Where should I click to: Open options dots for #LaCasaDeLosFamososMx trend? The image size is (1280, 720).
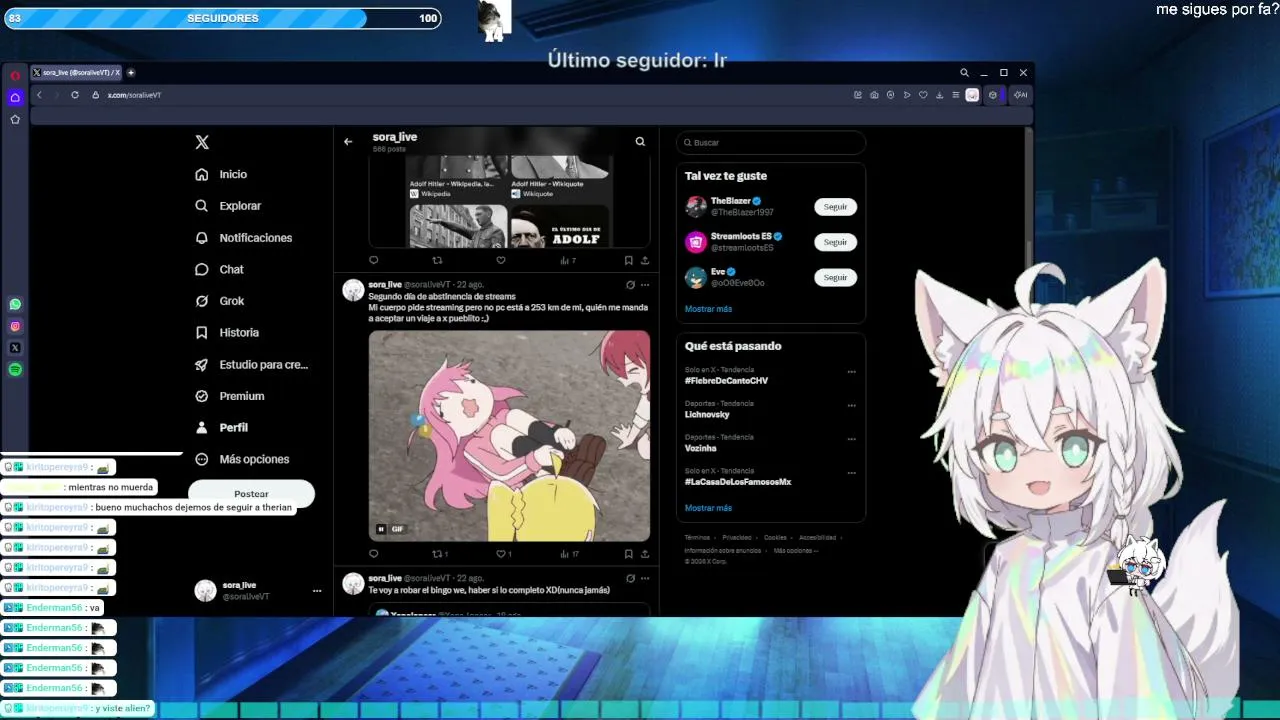pyautogui.click(x=852, y=473)
